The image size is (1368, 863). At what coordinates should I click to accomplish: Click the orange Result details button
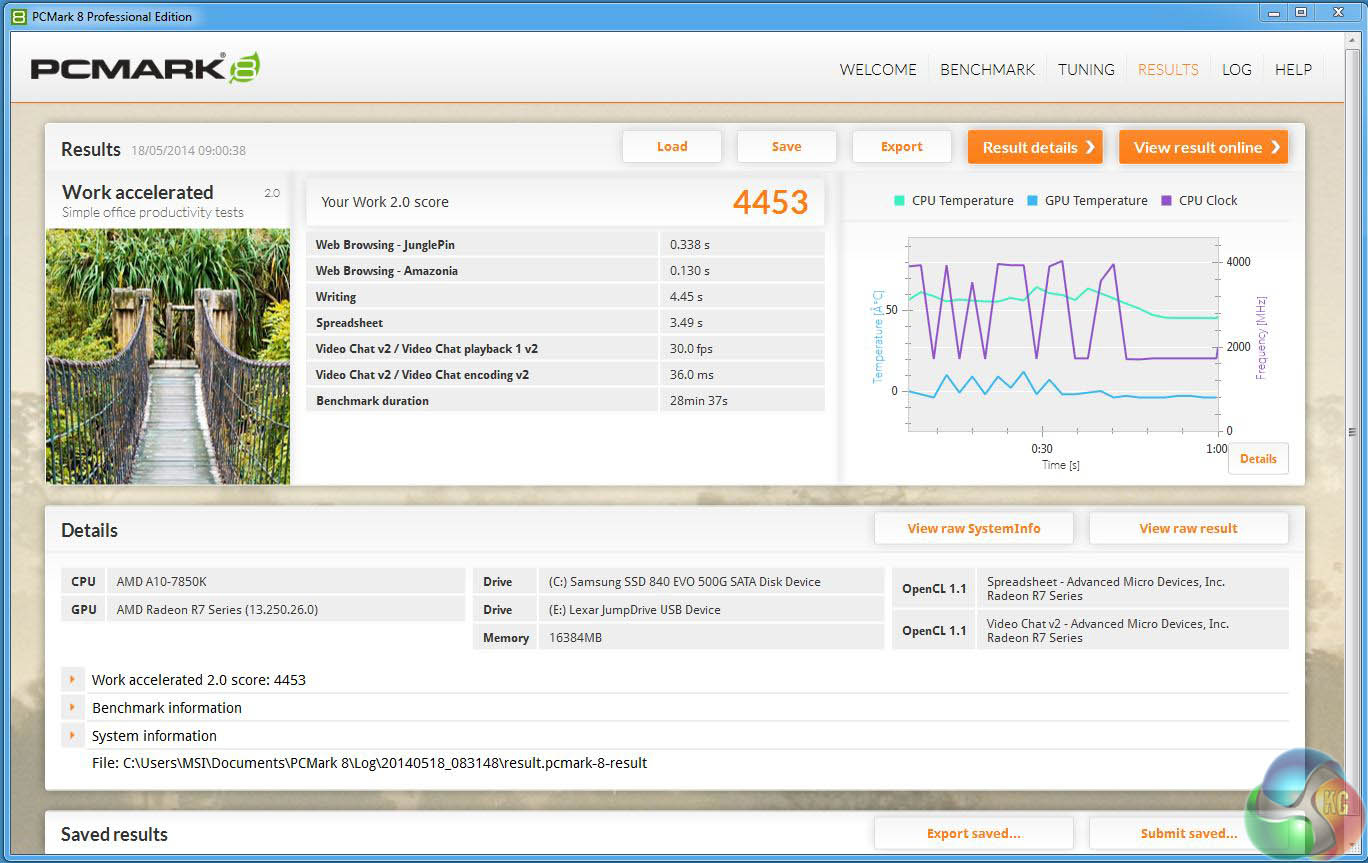tap(1034, 147)
